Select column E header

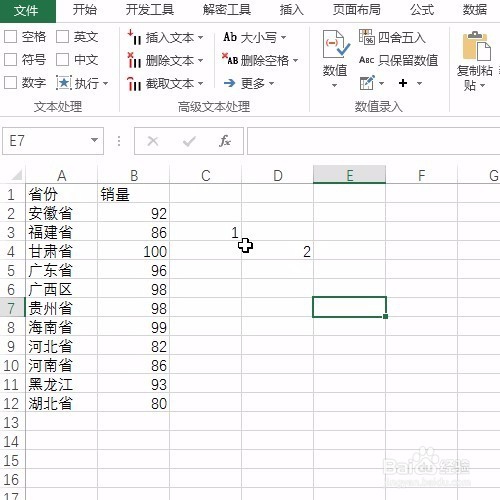tap(349, 175)
